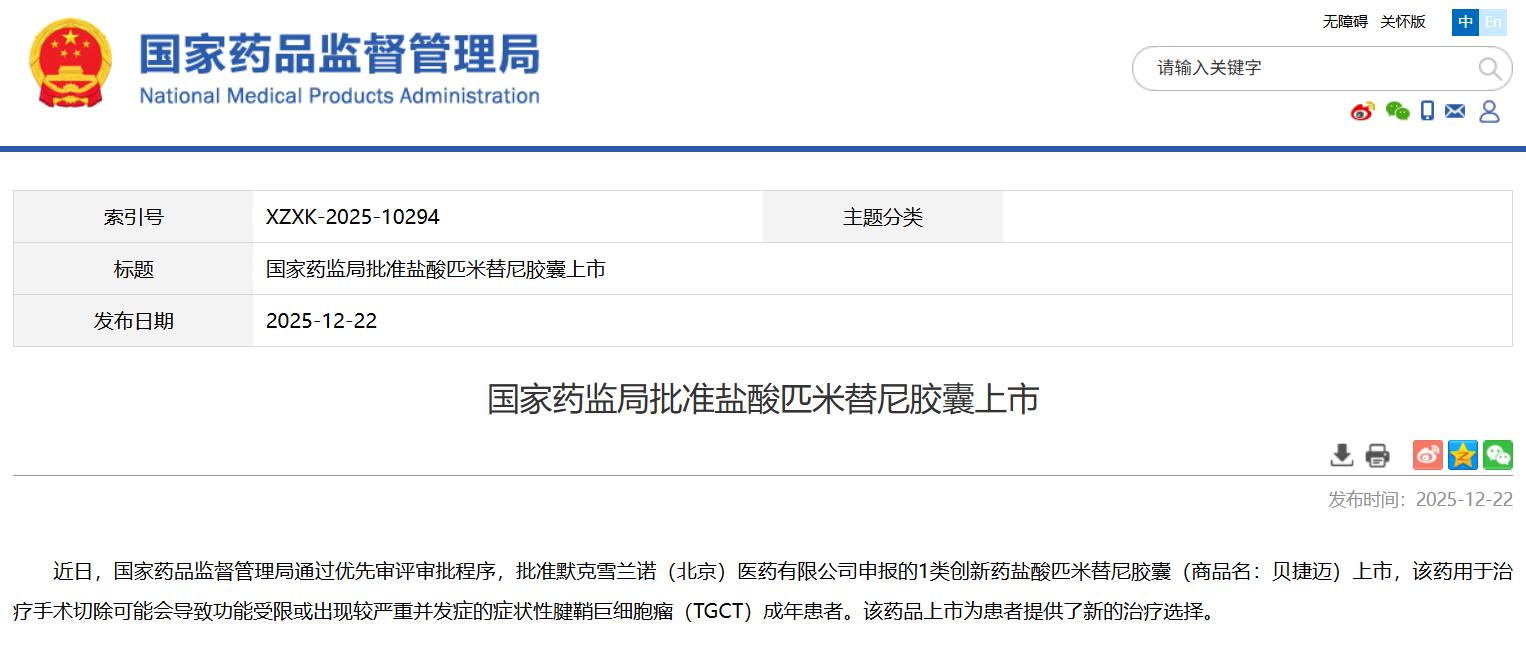1526x646 pixels.
Task: Click the 主题分类 header cell
Action: point(882,217)
